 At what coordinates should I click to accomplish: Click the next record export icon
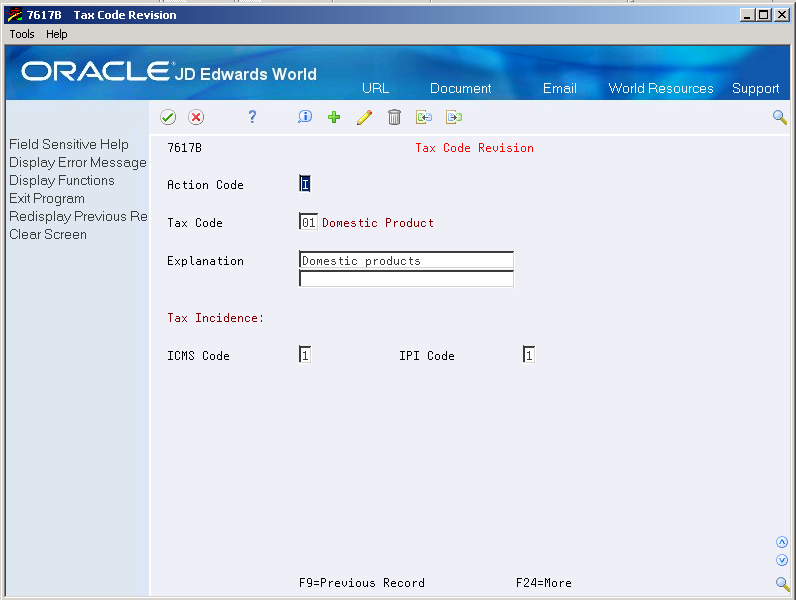point(454,117)
